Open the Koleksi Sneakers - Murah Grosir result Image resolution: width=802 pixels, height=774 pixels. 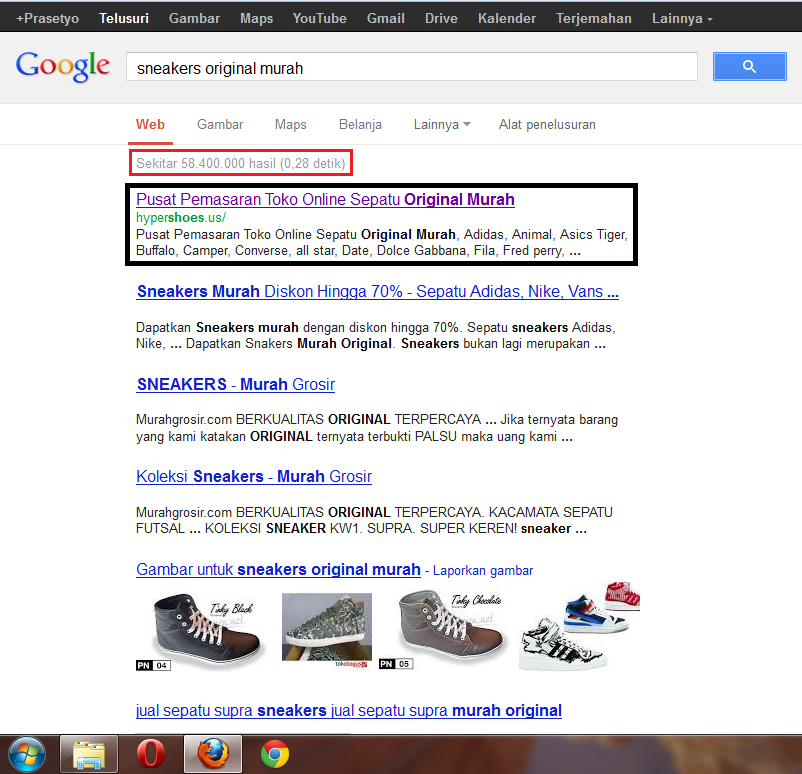[254, 476]
